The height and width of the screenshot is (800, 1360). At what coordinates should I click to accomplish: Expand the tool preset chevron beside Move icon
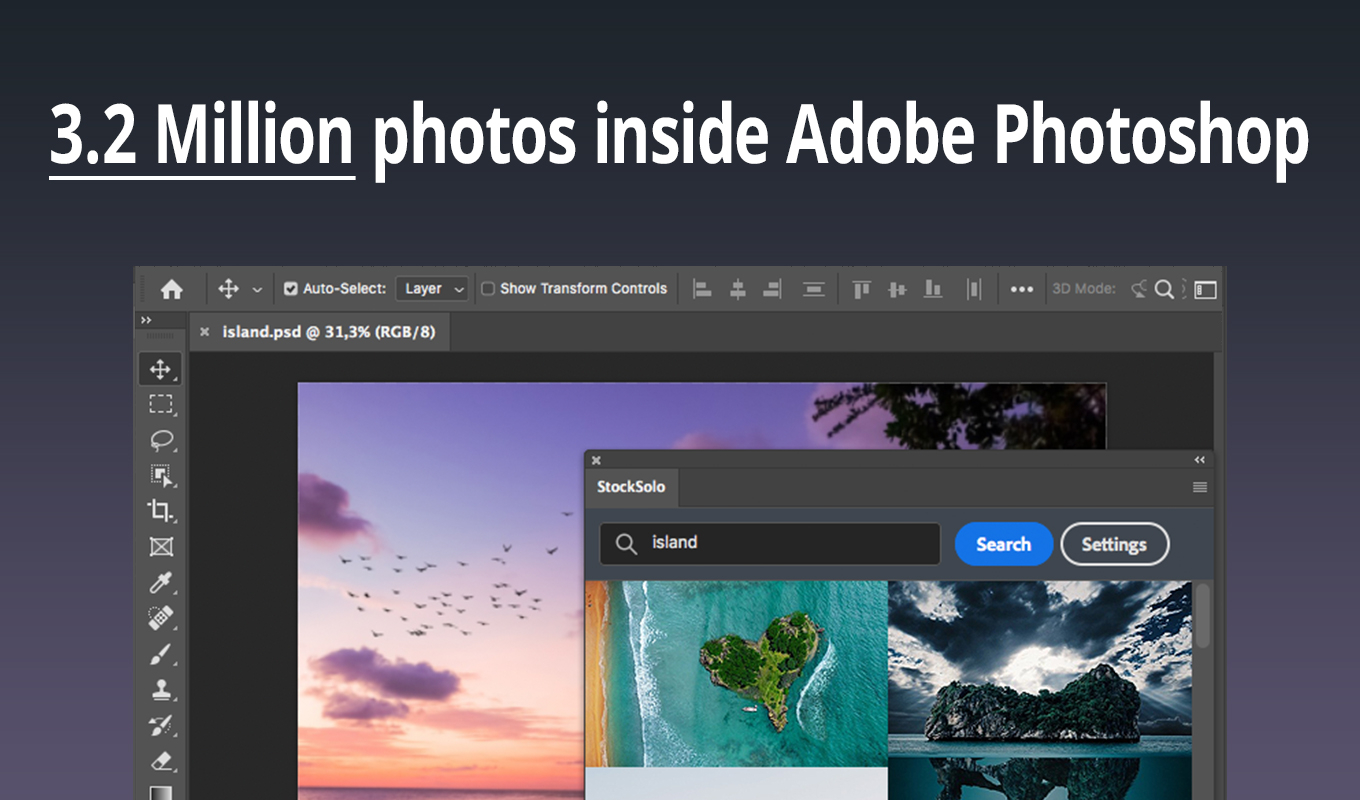[257, 290]
